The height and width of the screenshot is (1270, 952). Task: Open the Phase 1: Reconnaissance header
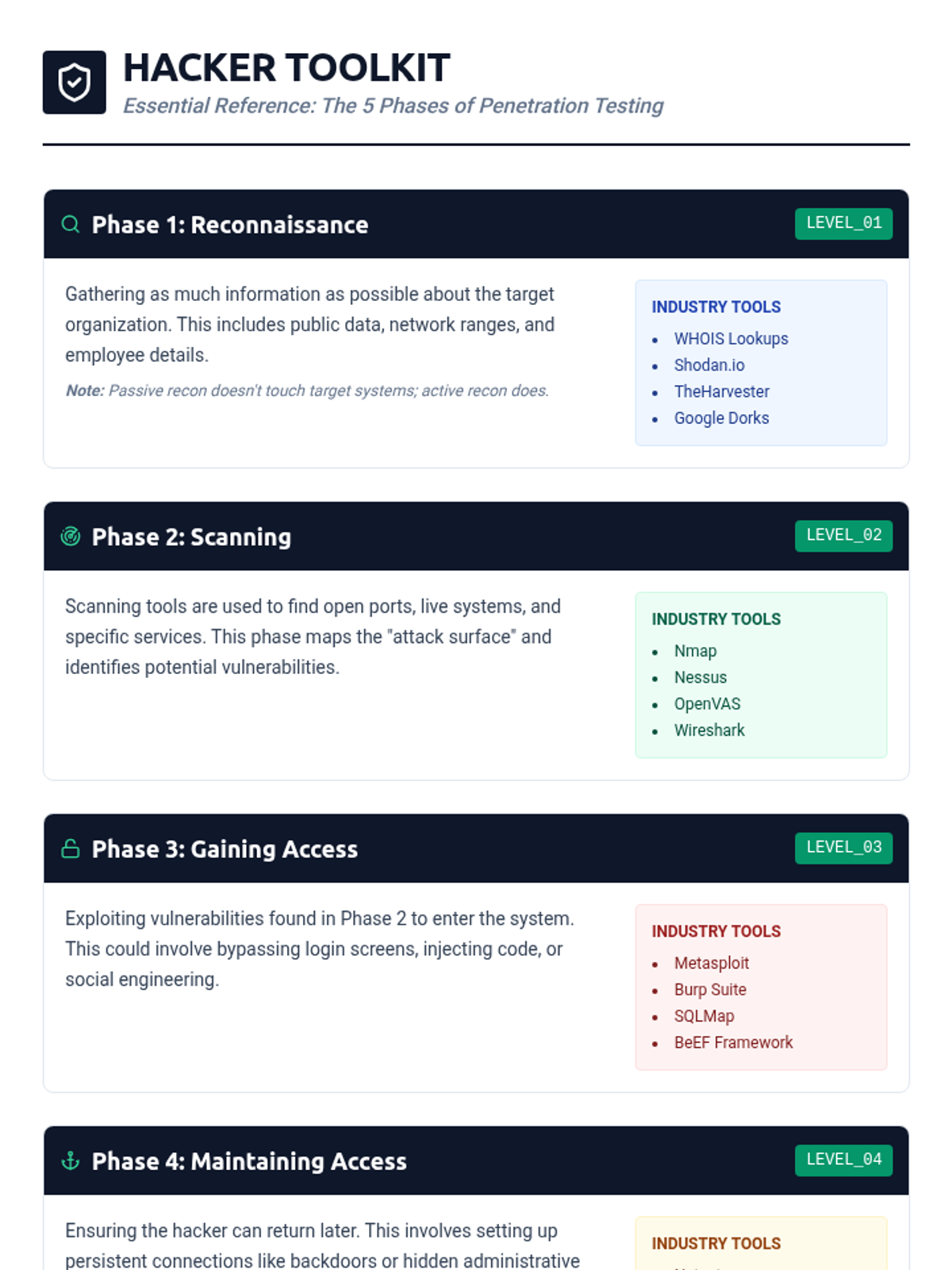tap(476, 224)
